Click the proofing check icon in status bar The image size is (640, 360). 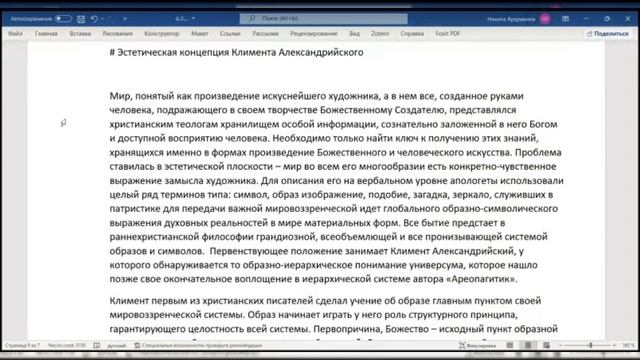[x=97, y=345]
